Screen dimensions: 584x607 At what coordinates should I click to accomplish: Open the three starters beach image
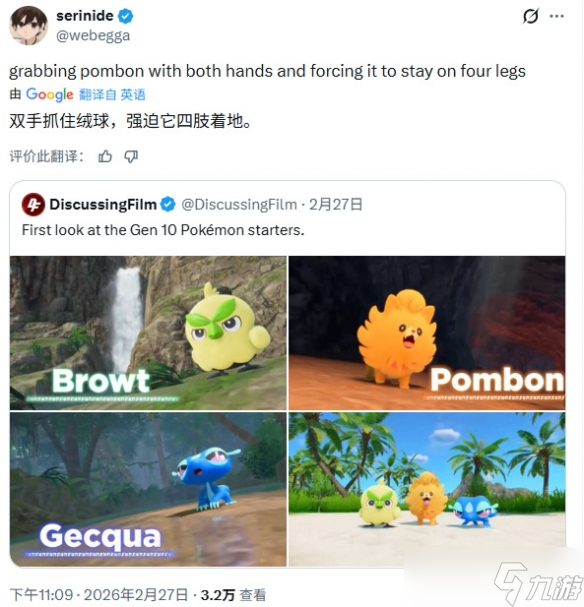pyautogui.click(x=427, y=489)
